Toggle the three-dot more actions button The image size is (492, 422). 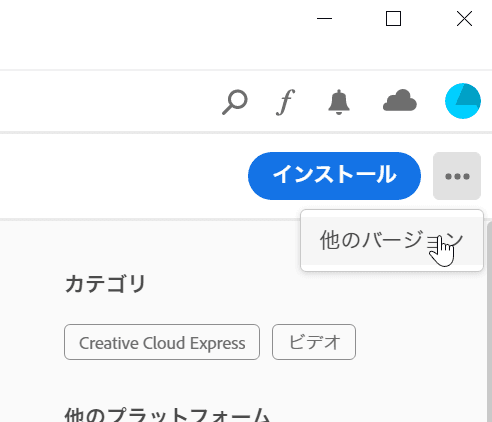tap(457, 176)
